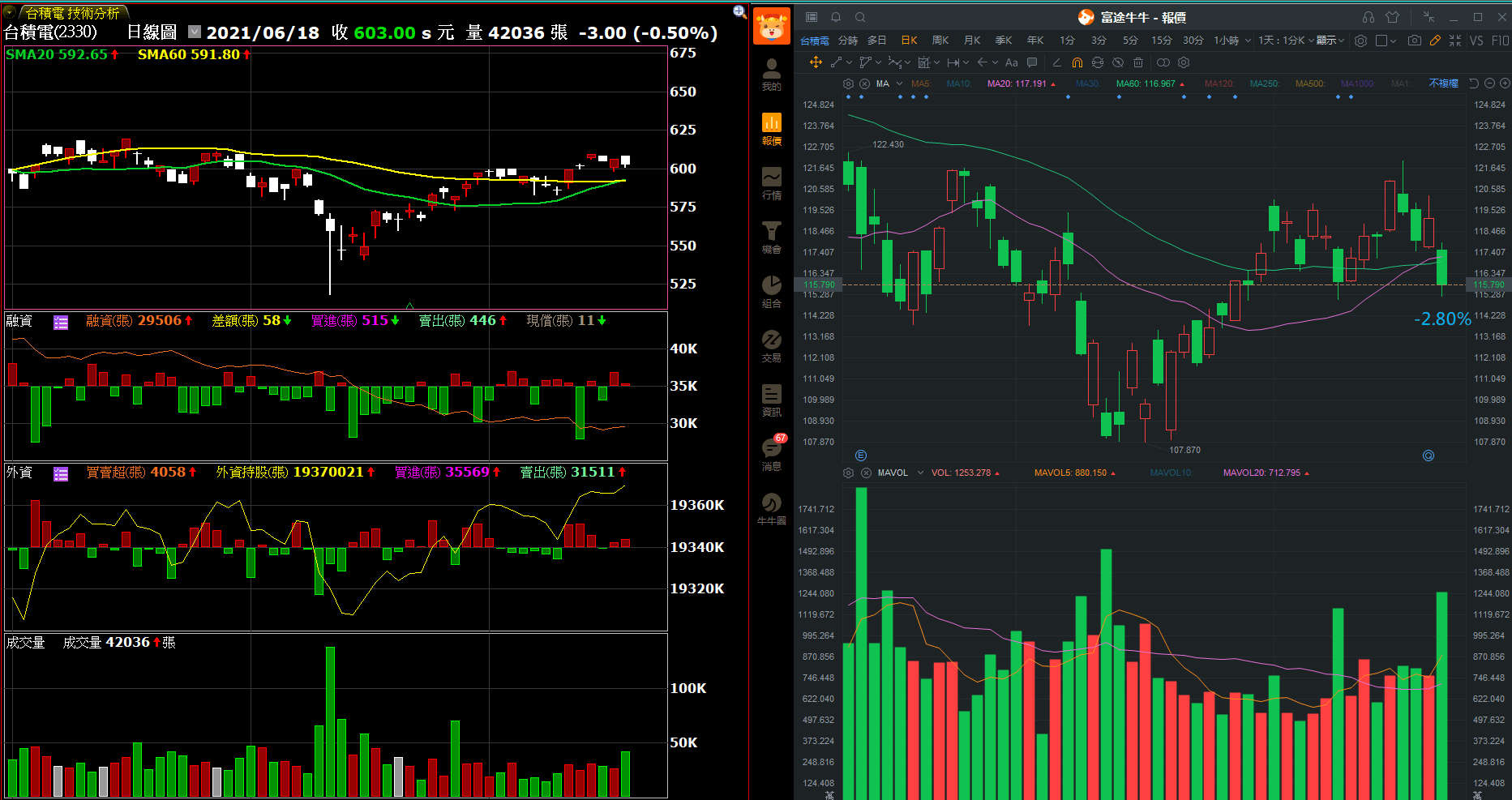Image resolution: width=1512 pixels, height=800 pixels.
Task: Open the layout square dropdown arrow
Action: (x=1393, y=40)
